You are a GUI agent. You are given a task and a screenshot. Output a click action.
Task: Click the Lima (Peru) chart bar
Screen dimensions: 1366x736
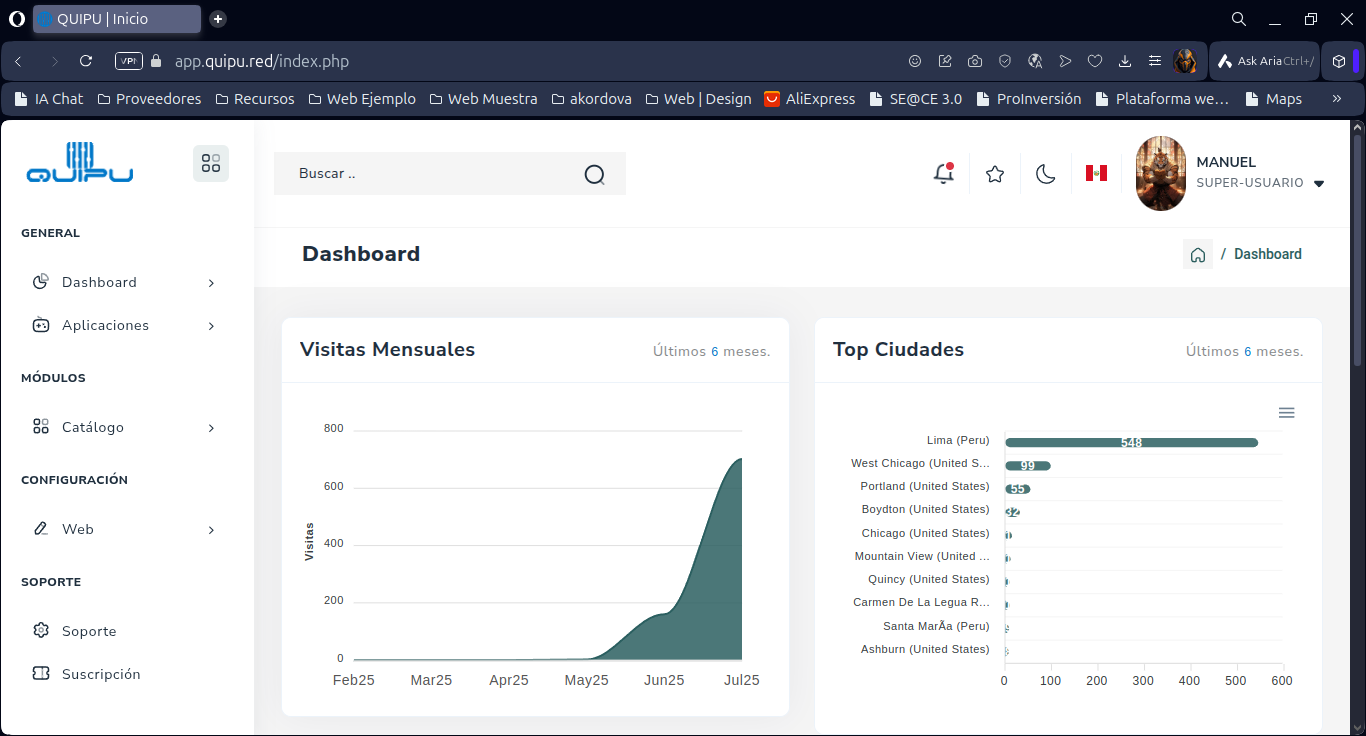click(1130, 443)
